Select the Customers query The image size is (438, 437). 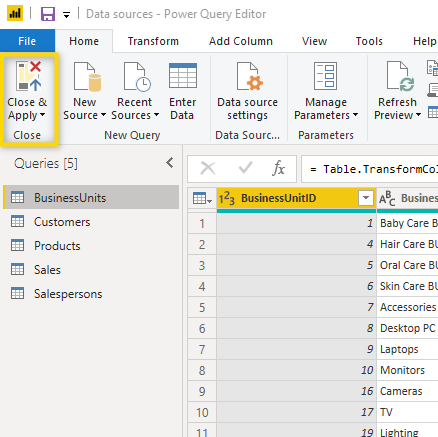point(91,222)
